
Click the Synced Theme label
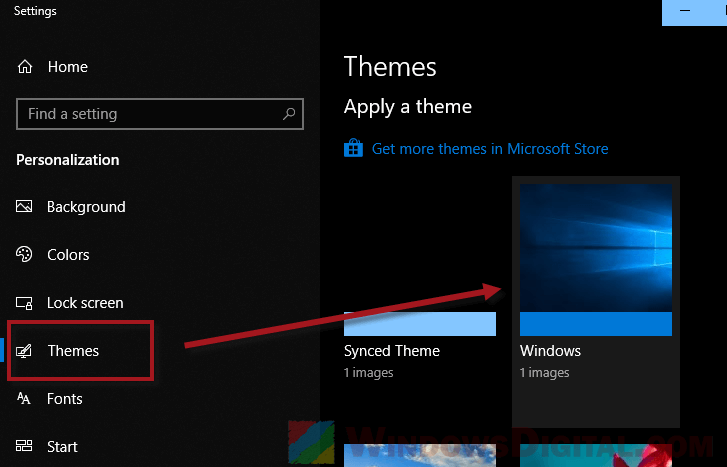point(392,351)
